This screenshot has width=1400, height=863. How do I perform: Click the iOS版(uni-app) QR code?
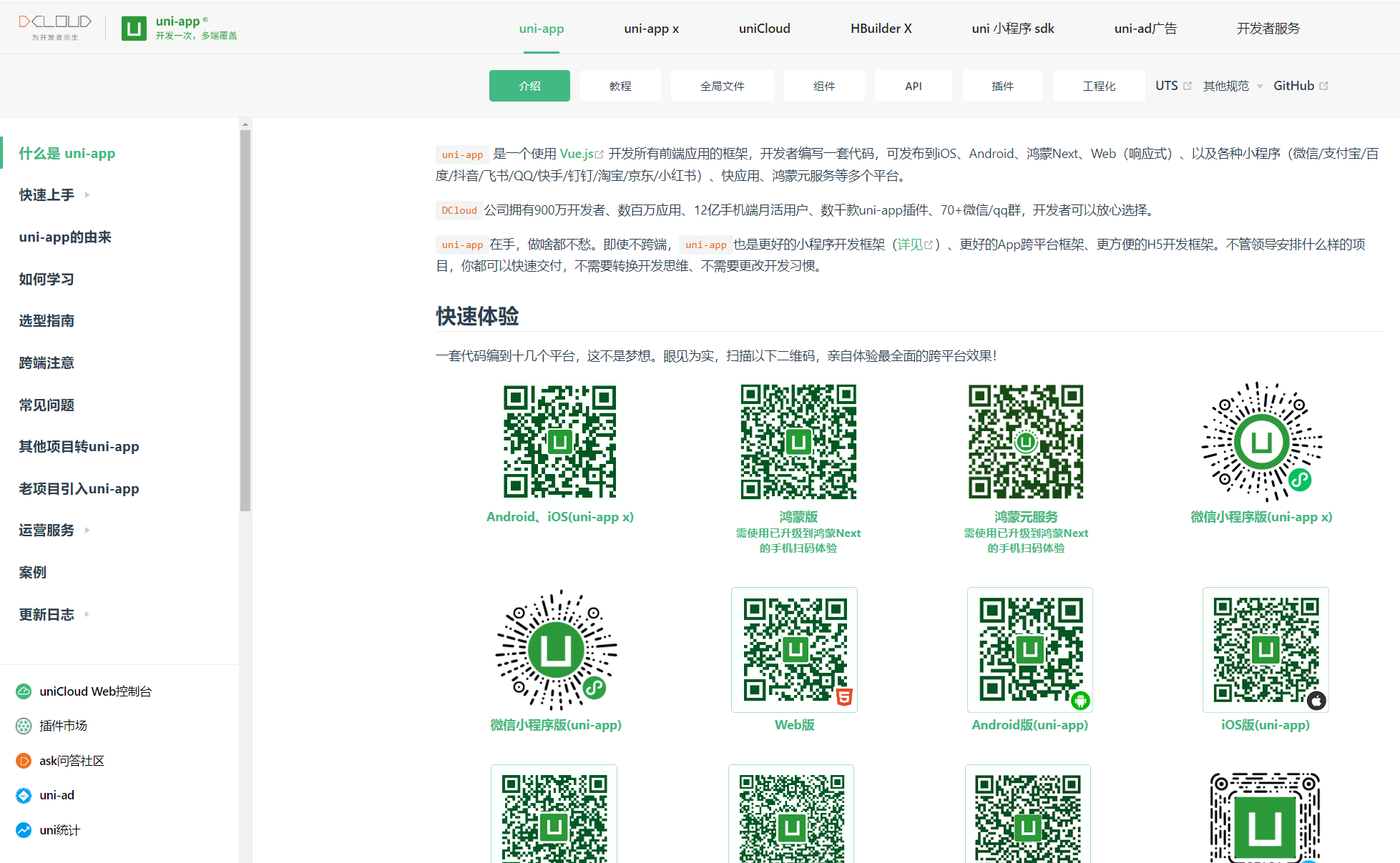tap(1266, 650)
